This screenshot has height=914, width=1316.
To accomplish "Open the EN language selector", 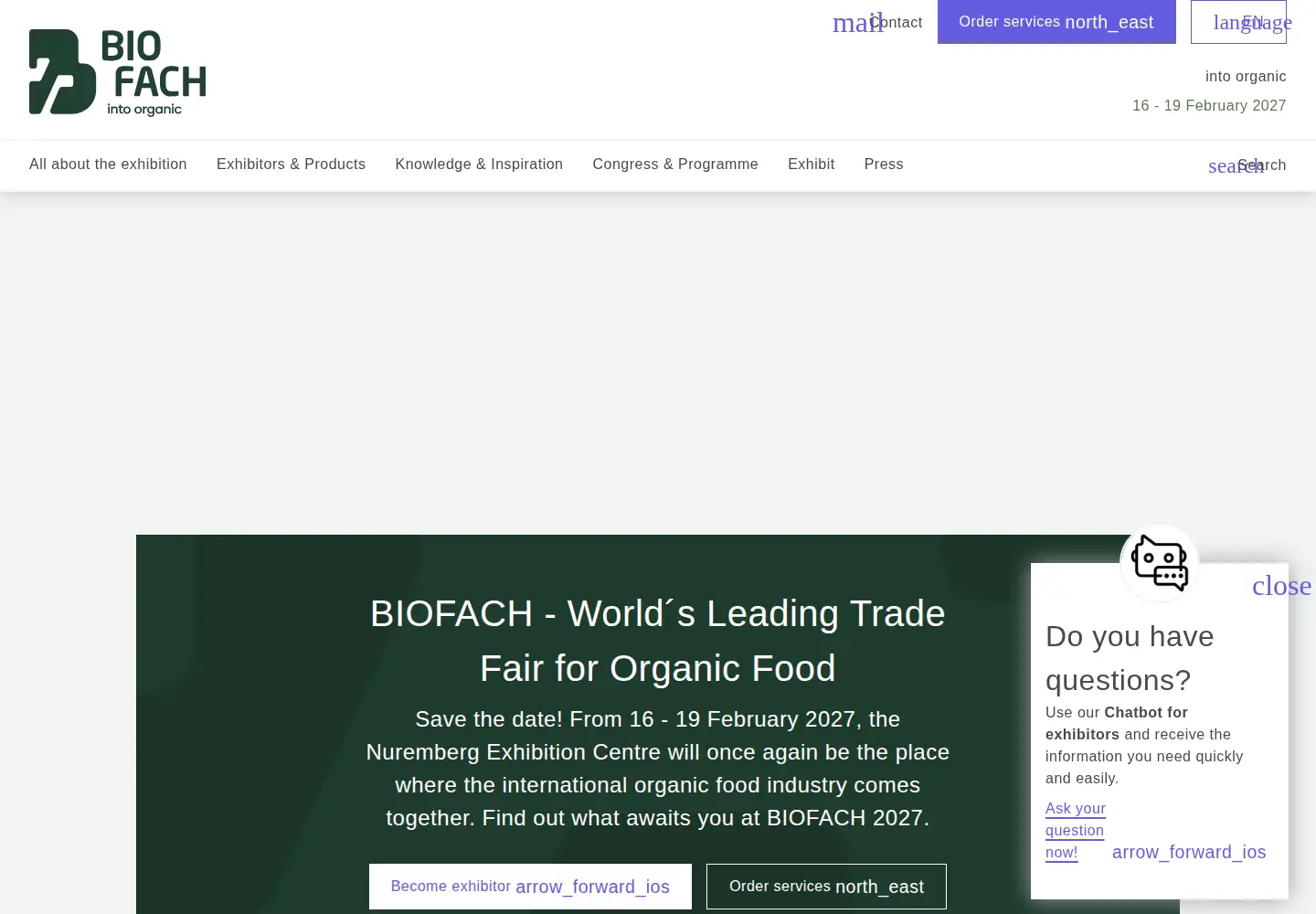I will coord(1238,22).
